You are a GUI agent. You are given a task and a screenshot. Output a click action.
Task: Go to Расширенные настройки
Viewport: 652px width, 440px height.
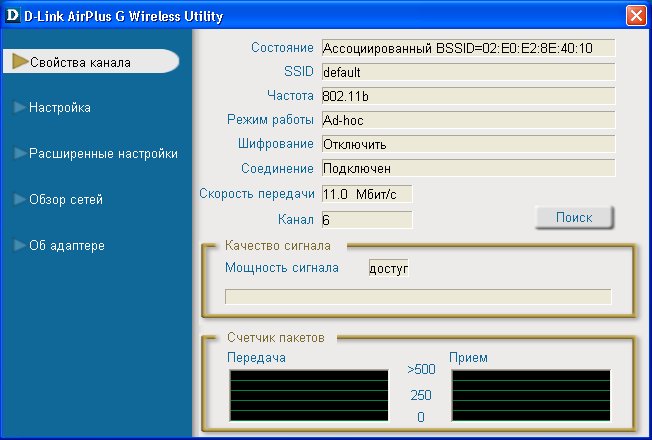click(x=104, y=153)
